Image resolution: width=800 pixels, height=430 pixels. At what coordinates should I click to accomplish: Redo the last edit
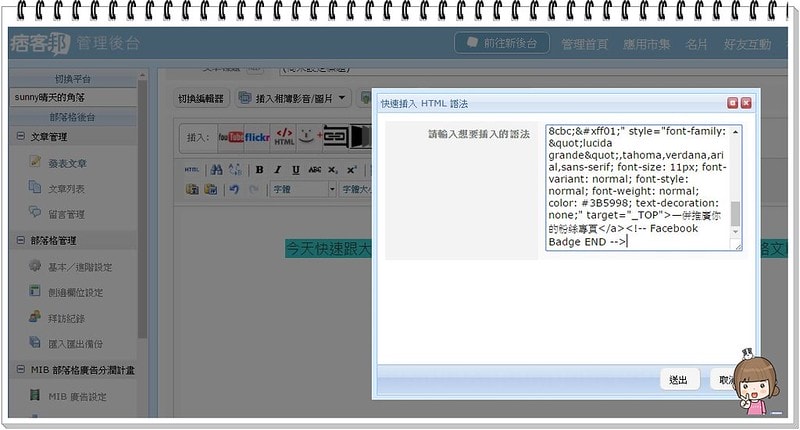[x=254, y=189]
